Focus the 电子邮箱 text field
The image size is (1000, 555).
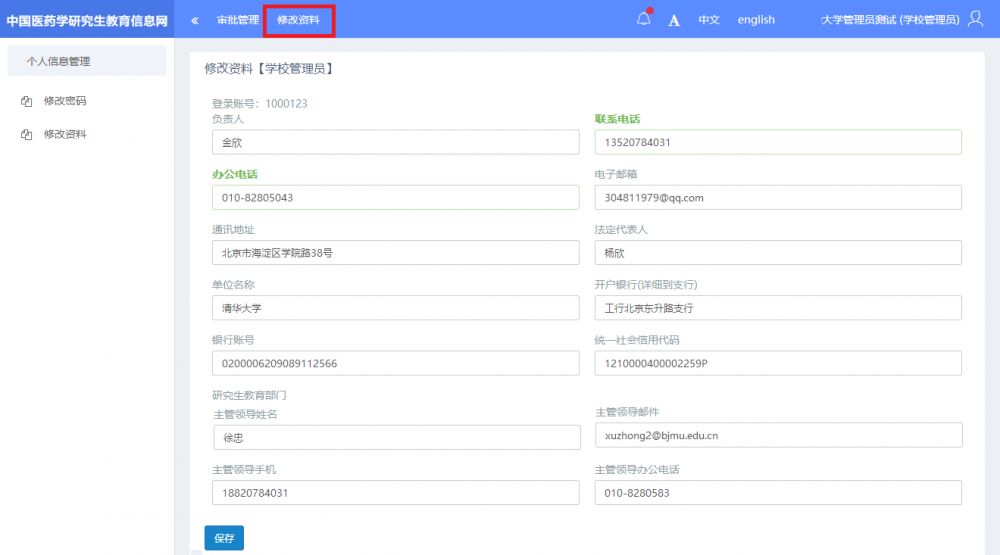click(x=778, y=198)
